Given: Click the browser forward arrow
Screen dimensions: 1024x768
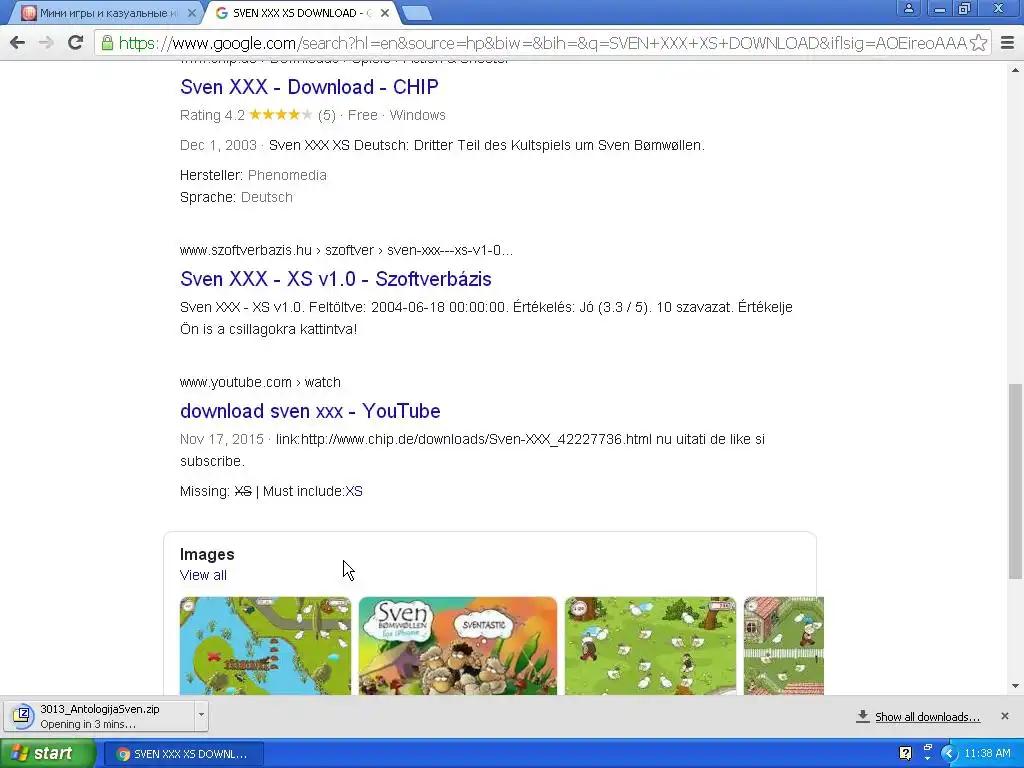Looking at the screenshot, I should [x=46, y=43].
